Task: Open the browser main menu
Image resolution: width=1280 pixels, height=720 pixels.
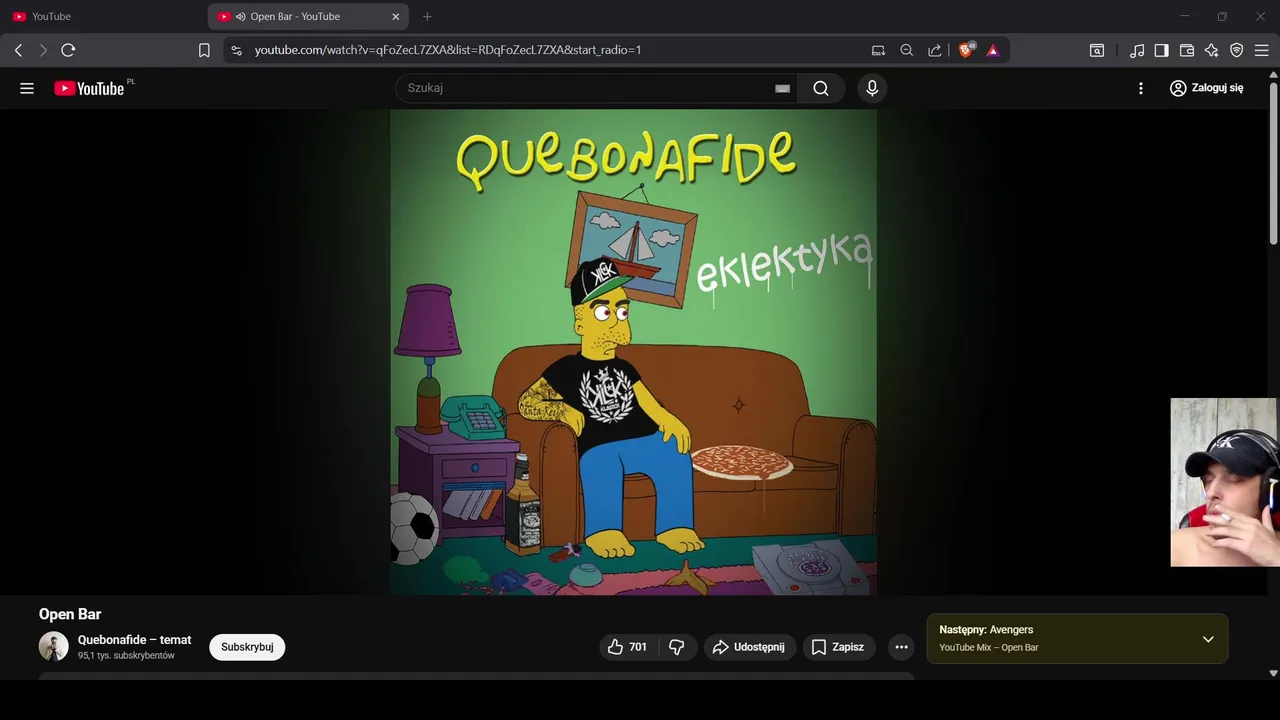Action: point(1262,50)
